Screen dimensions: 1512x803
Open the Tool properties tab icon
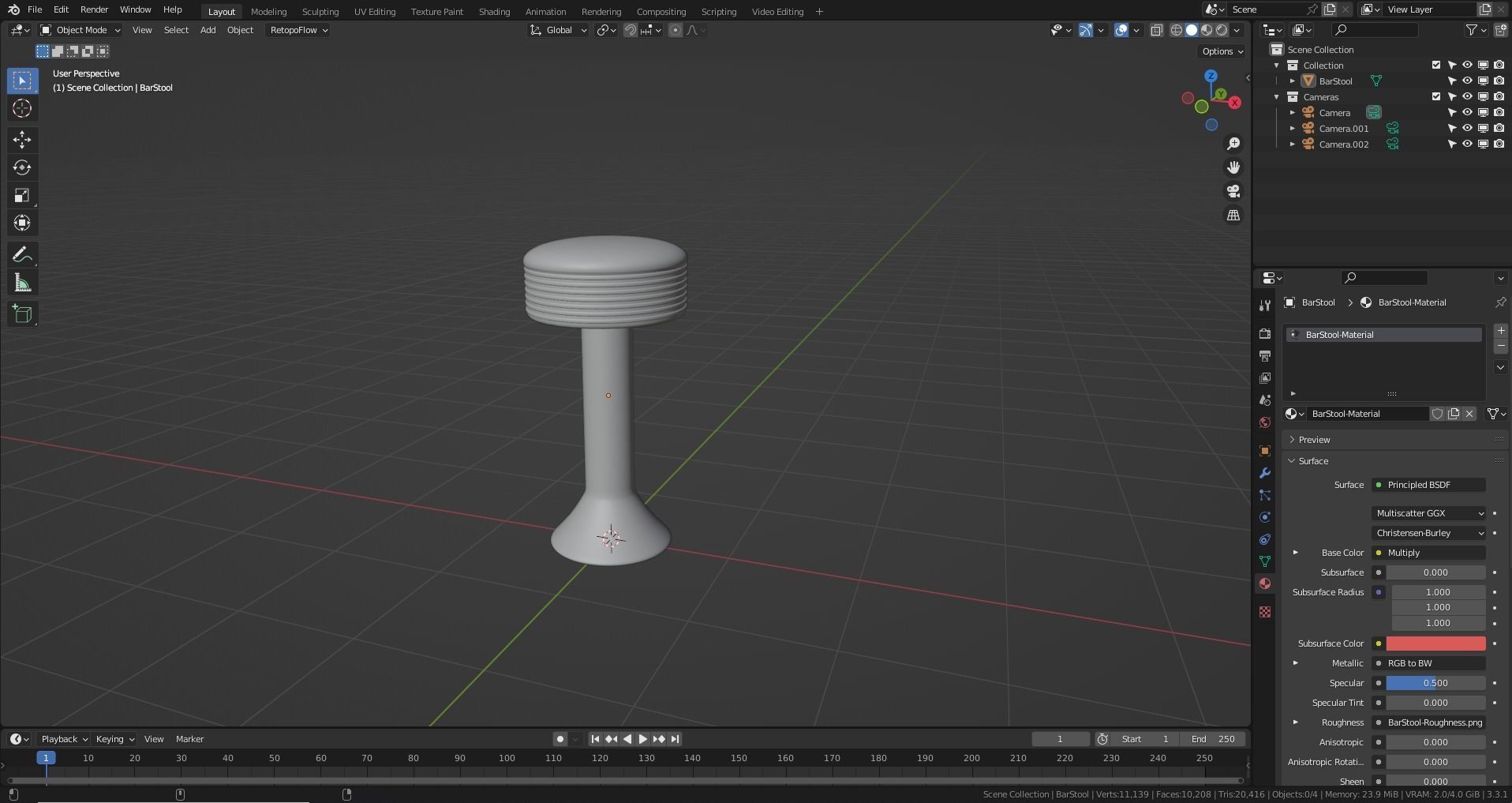1265,306
